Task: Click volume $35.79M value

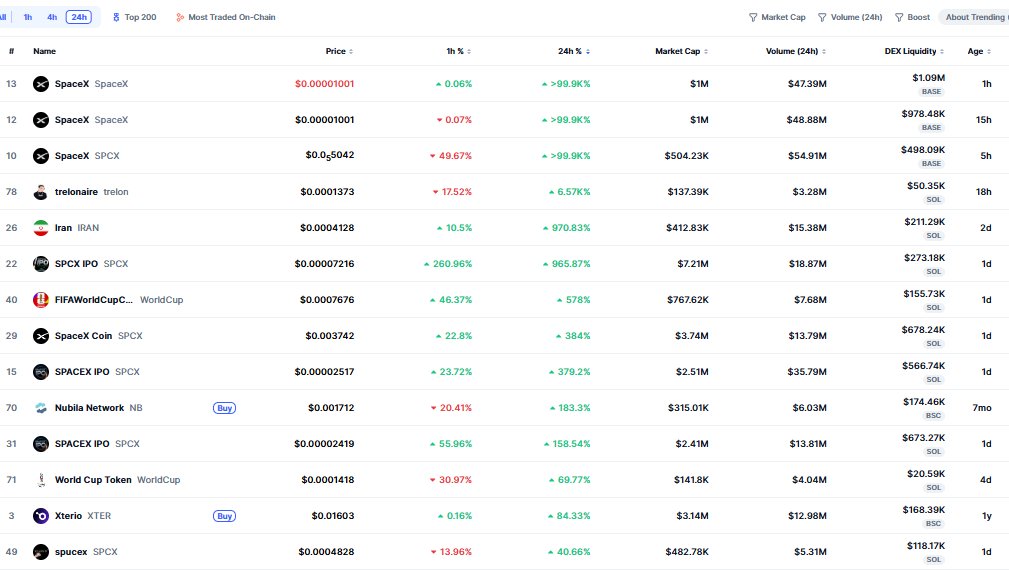Action: (807, 372)
